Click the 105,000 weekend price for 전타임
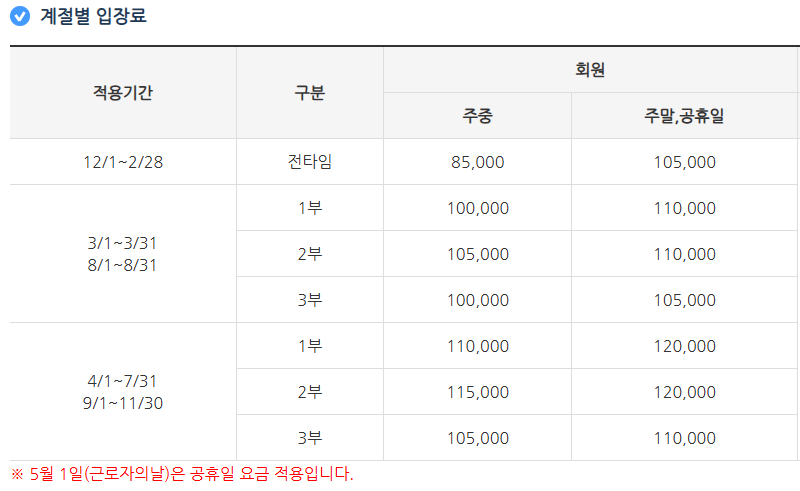This screenshot has height=491, width=800. point(684,162)
